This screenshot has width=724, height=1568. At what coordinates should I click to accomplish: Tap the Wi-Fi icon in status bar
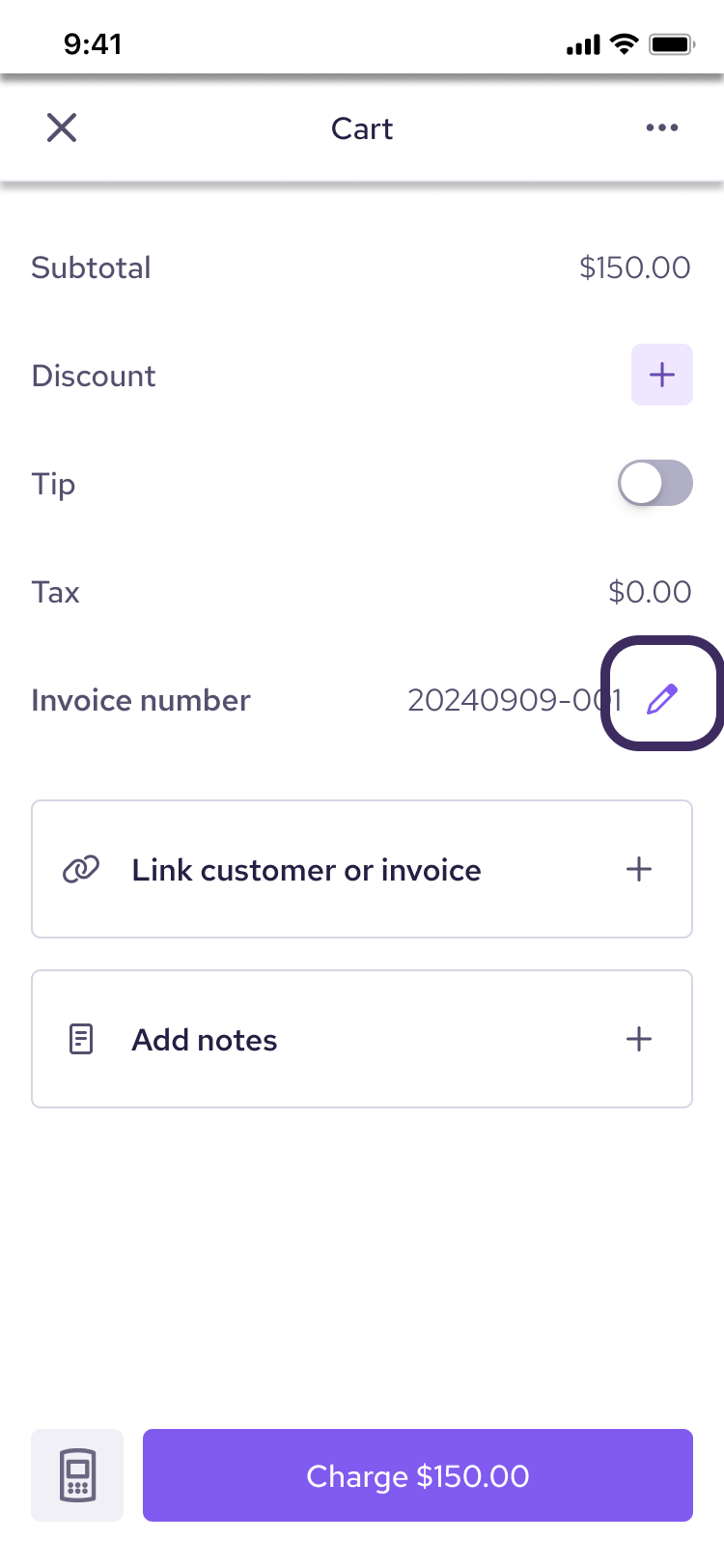[x=625, y=44]
